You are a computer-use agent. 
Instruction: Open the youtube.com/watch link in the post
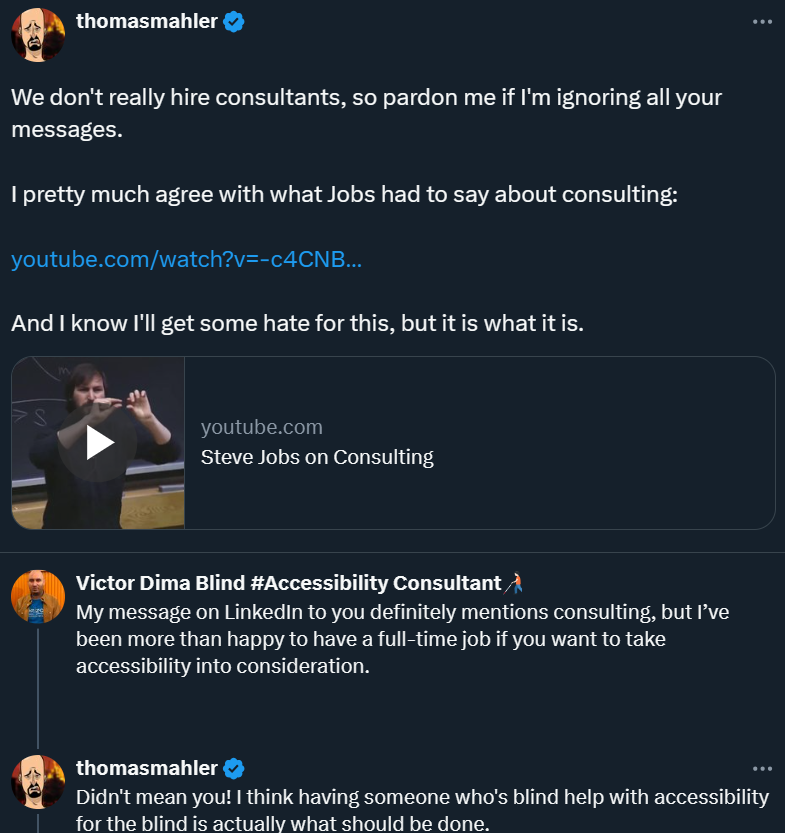(186, 260)
